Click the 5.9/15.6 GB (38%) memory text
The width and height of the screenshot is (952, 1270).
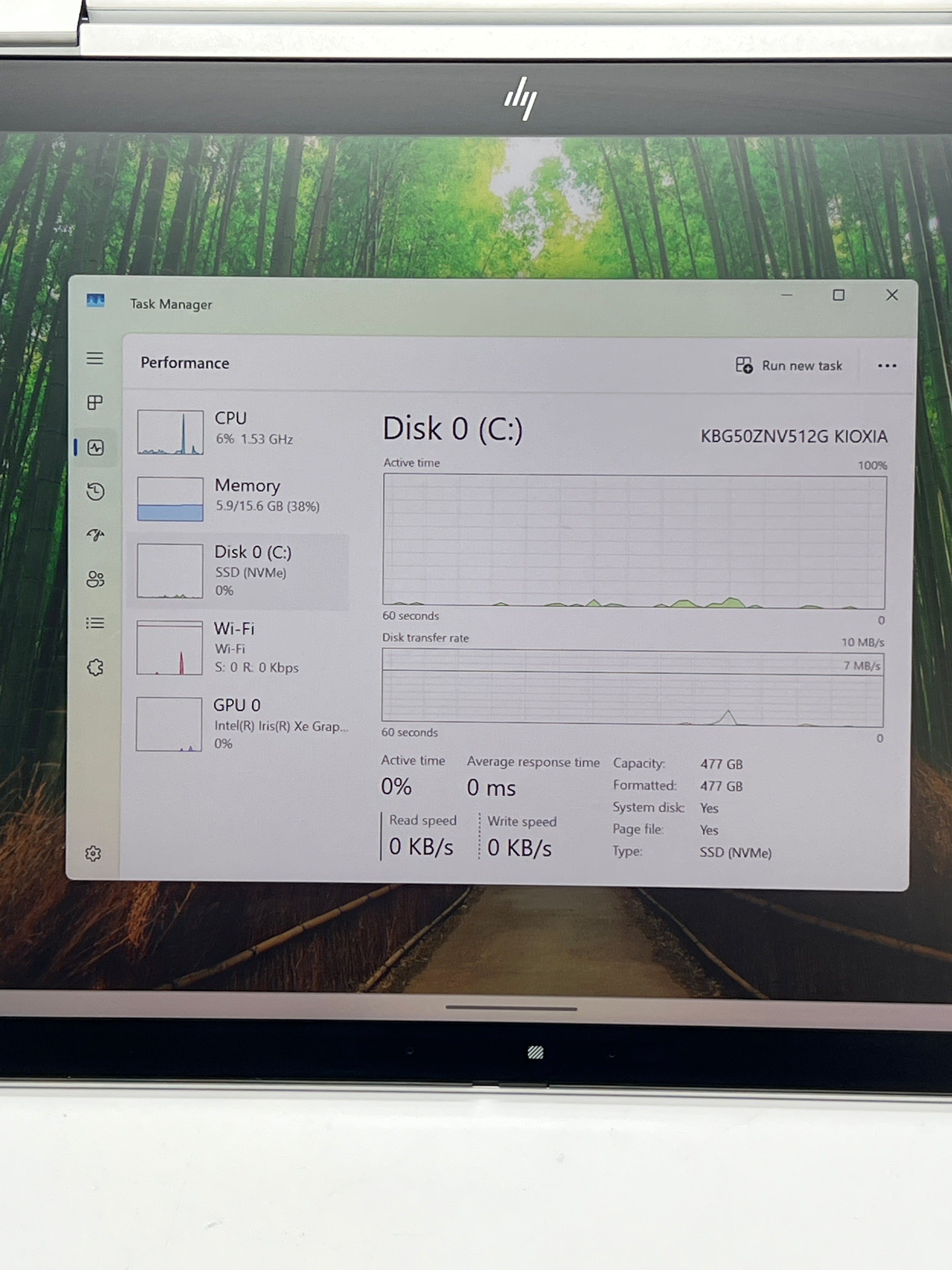pos(267,506)
